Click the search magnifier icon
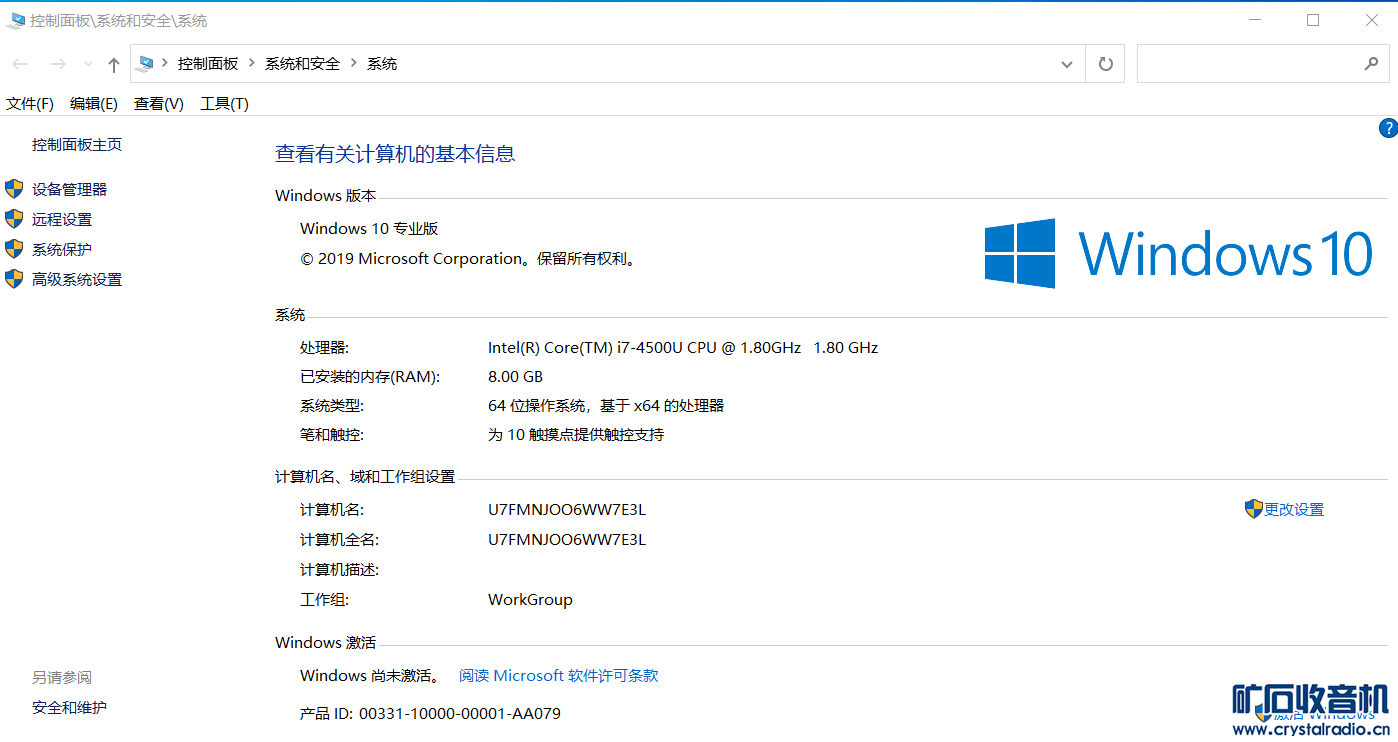The image size is (1398, 742). 1371,64
